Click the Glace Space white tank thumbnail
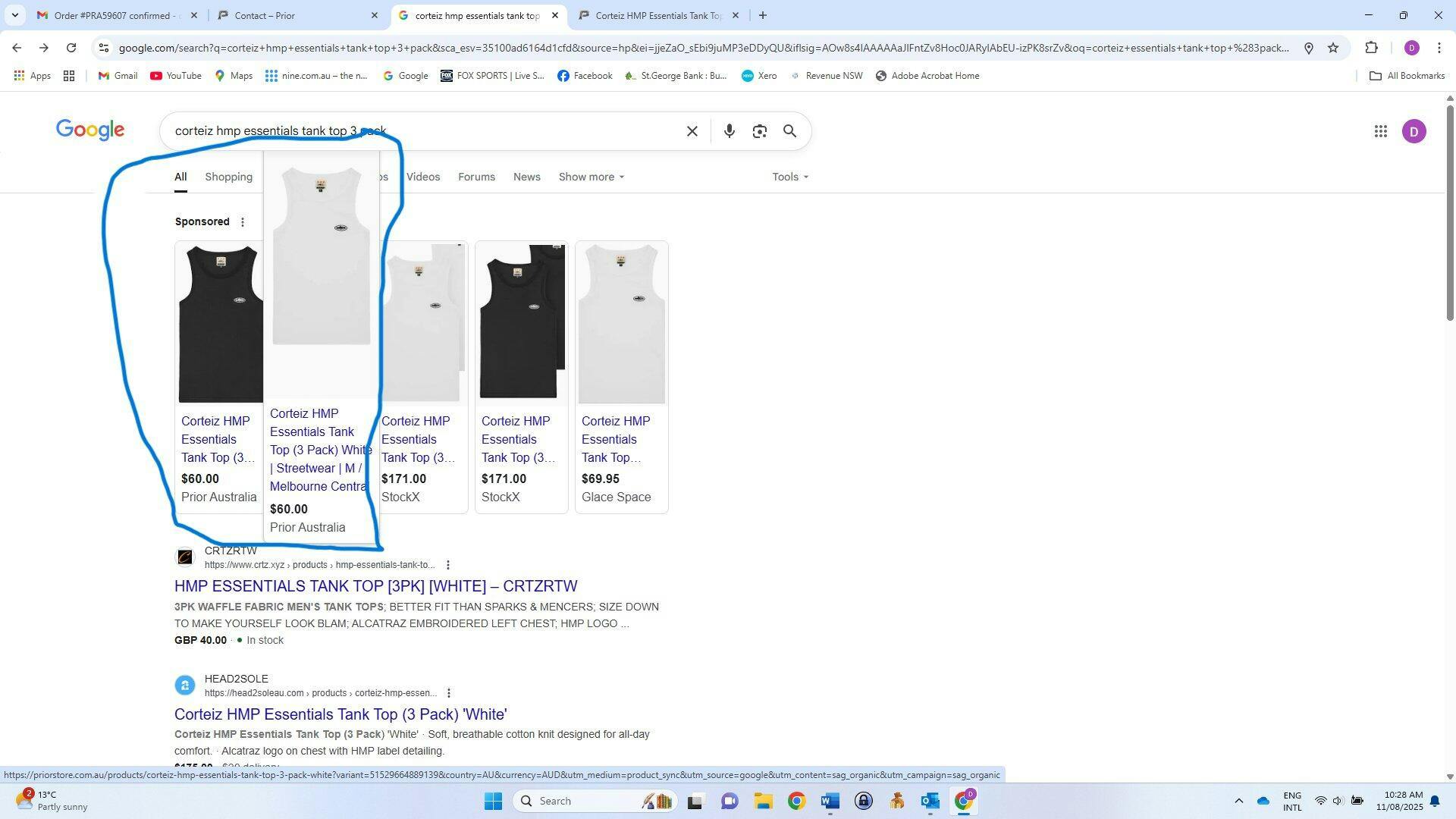Viewport: 1456px width, 819px height. (x=621, y=324)
